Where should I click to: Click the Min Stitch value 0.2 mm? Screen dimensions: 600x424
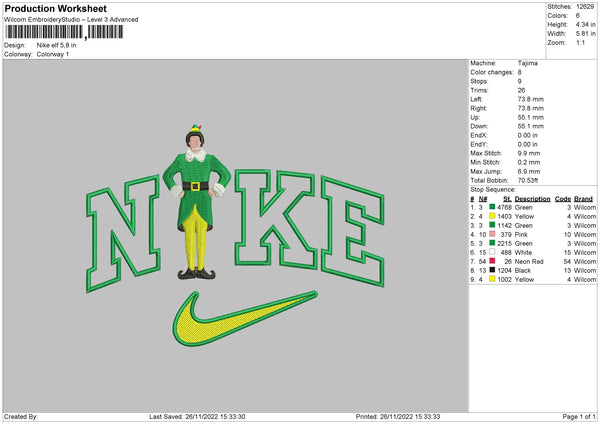[529, 162]
